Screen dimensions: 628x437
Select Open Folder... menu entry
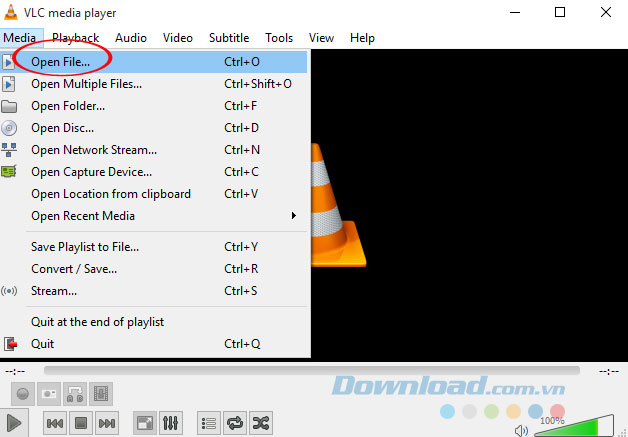[153, 106]
